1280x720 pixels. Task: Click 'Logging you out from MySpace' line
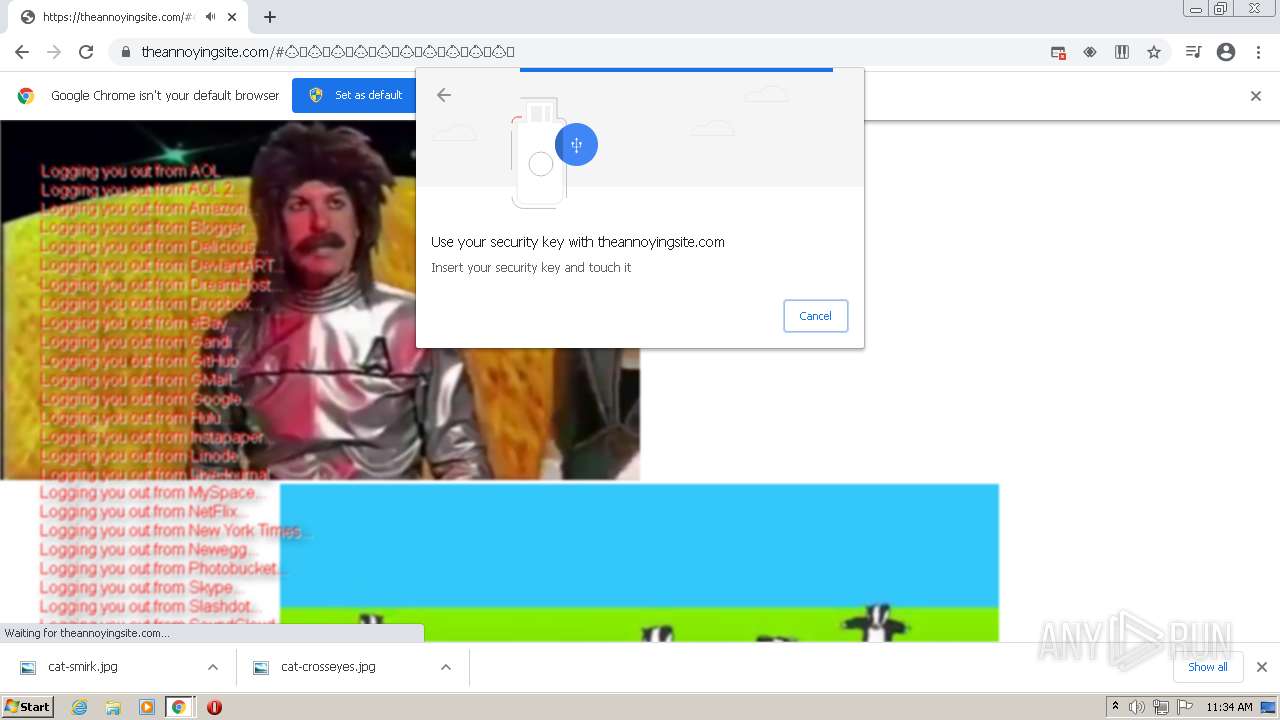[x=151, y=493]
